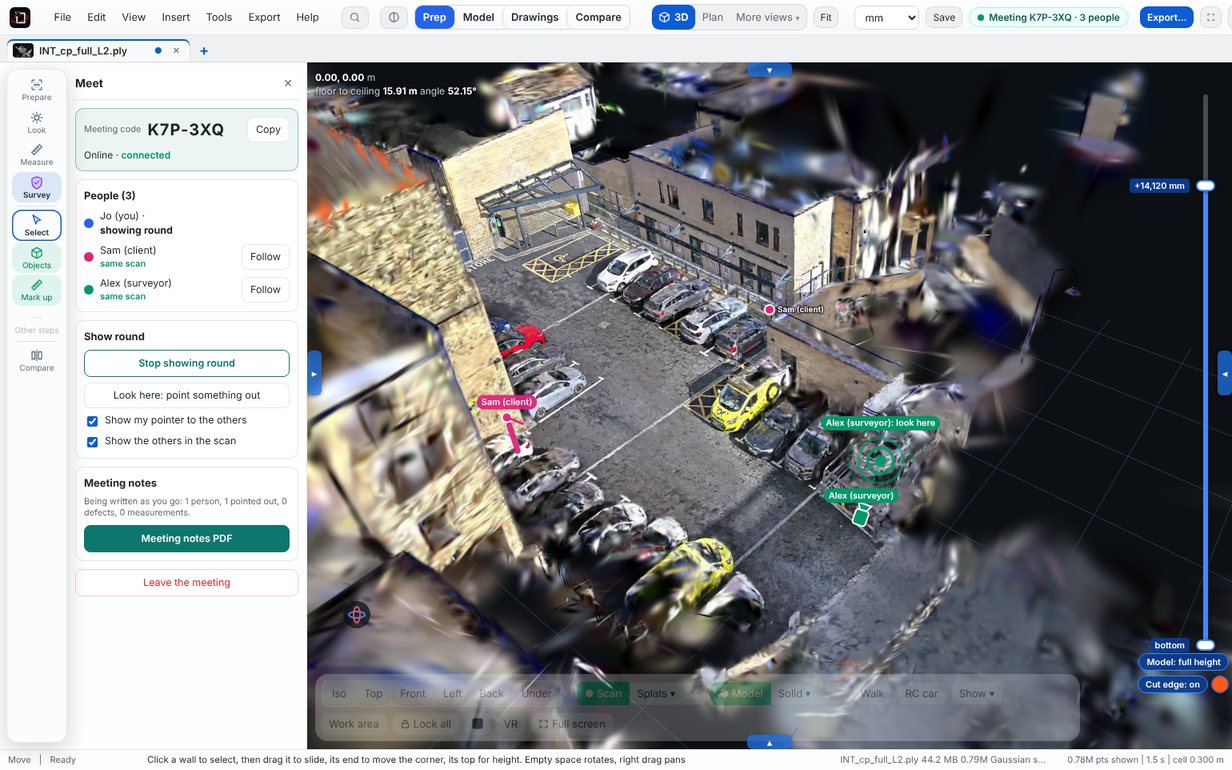Uncheck Show my pointer to the others
The width and height of the screenshot is (1232, 770).
tap(92, 421)
